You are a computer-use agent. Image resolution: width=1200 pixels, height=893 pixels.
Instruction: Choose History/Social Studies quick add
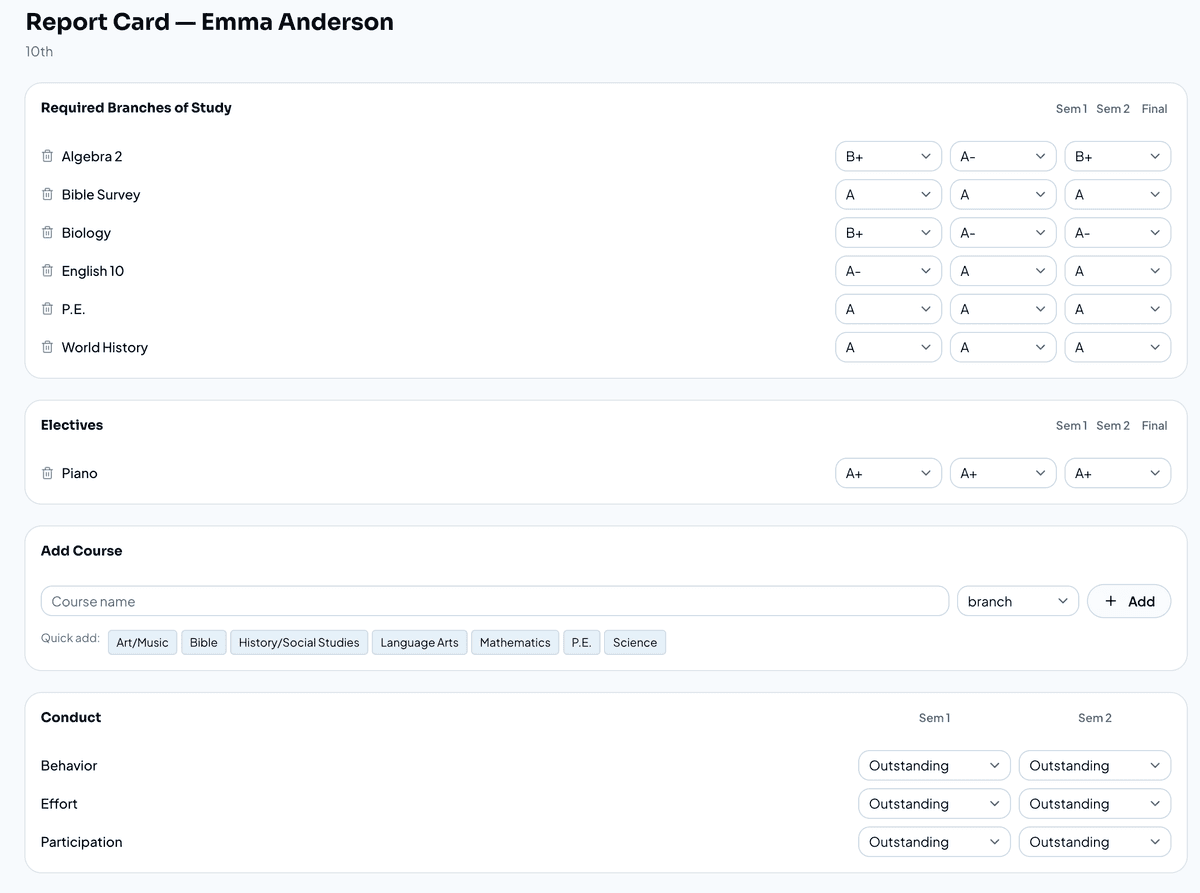click(298, 642)
